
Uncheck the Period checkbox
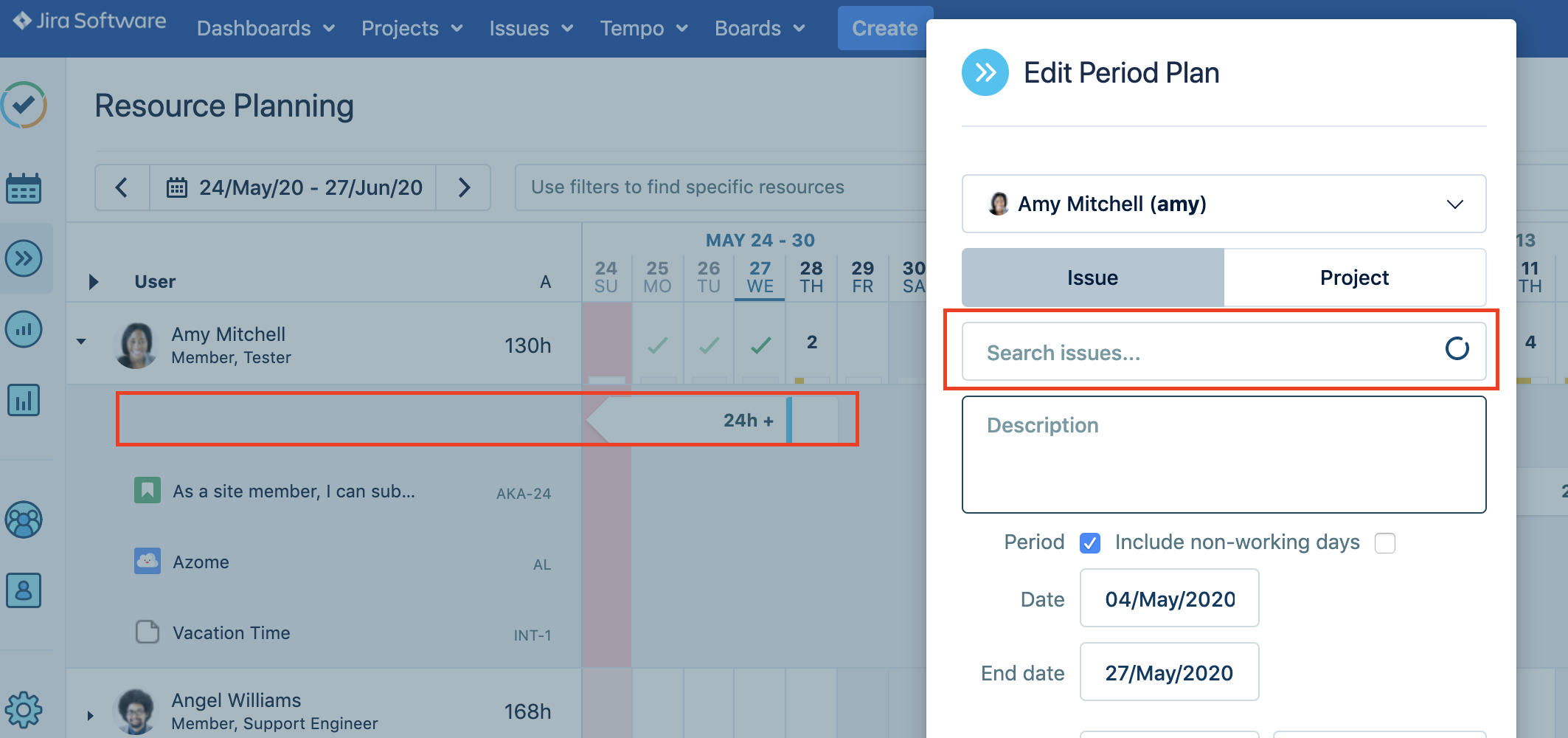click(x=1089, y=543)
